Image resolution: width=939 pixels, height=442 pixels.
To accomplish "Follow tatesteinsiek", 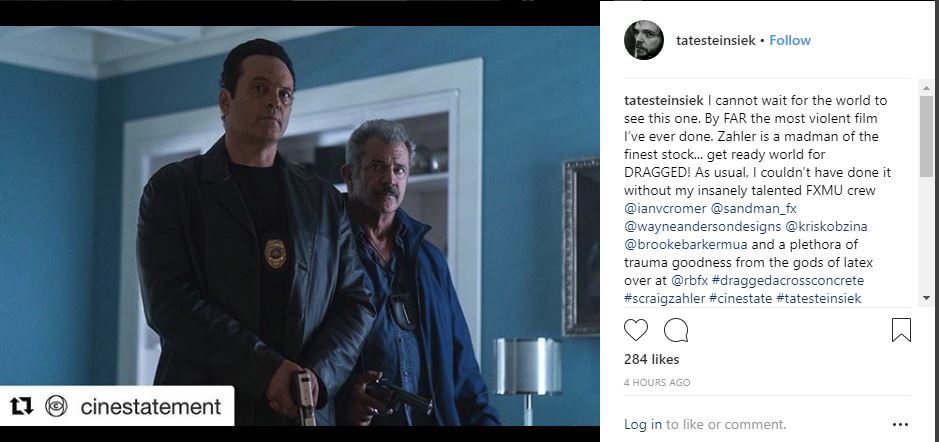I will pyautogui.click(x=790, y=40).
